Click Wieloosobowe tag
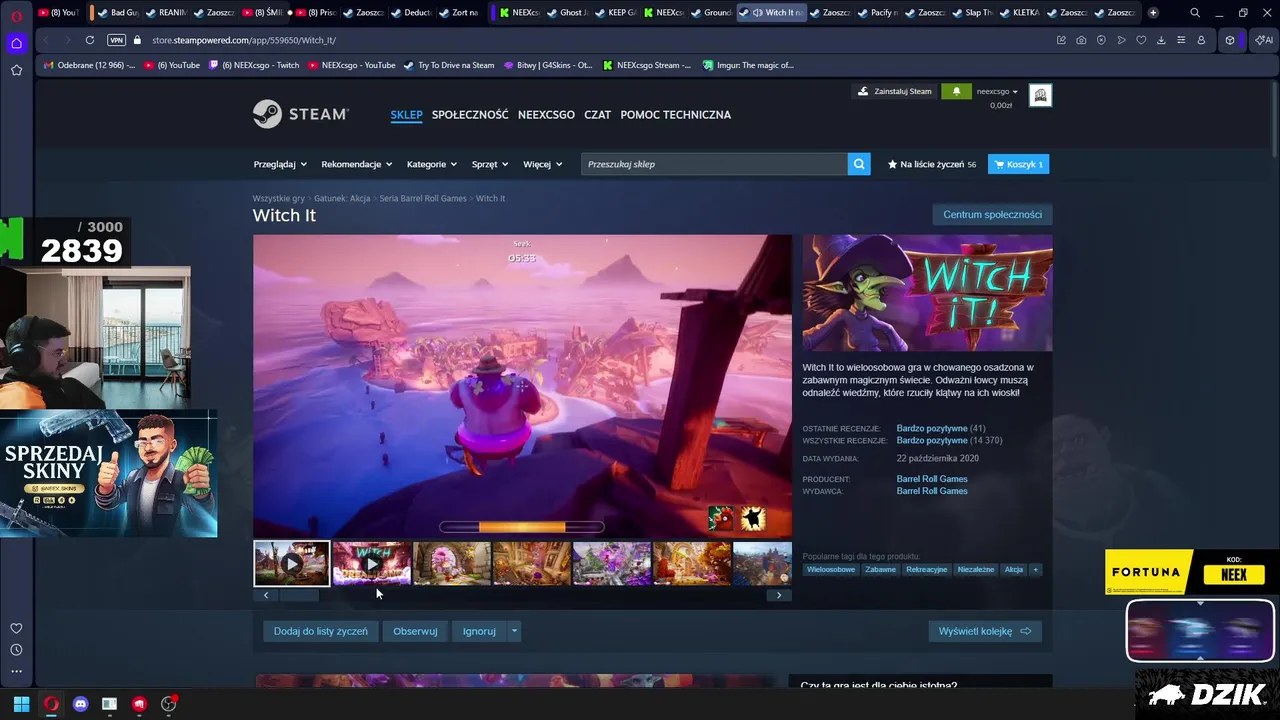The height and width of the screenshot is (720, 1280). click(x=831, y=569)
